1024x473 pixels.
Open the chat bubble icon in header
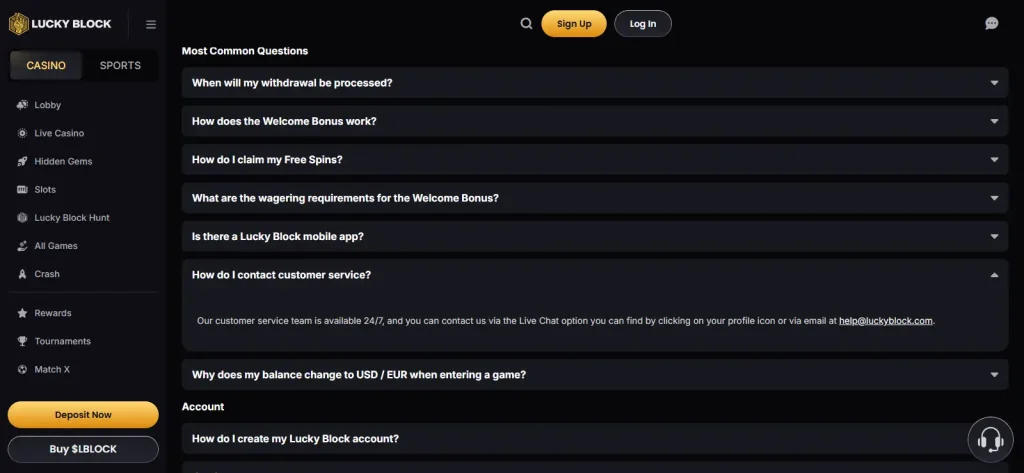click(x=991, y=24)
